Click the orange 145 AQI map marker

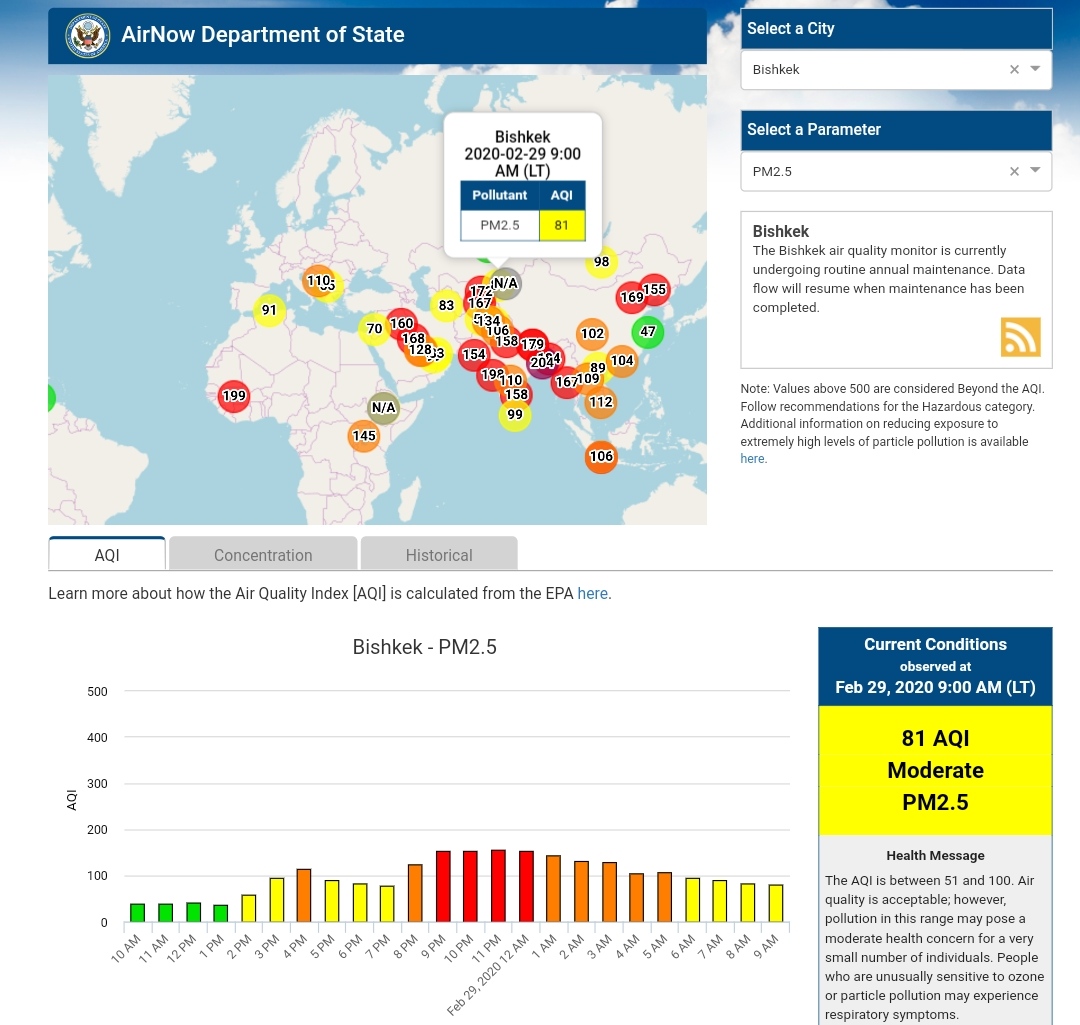[x=364, y=436]
